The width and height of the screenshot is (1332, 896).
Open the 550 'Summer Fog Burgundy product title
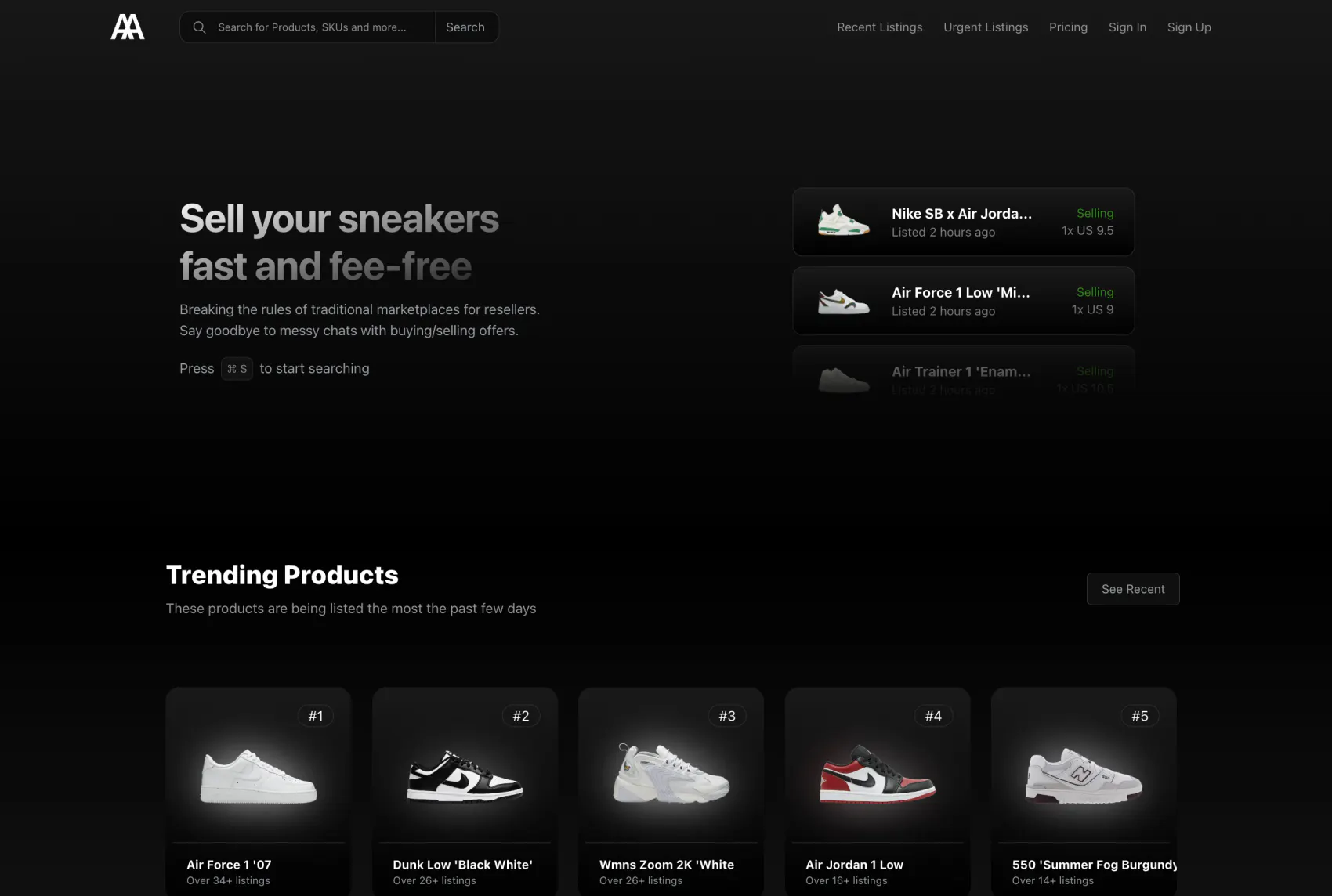(1094, 865)
